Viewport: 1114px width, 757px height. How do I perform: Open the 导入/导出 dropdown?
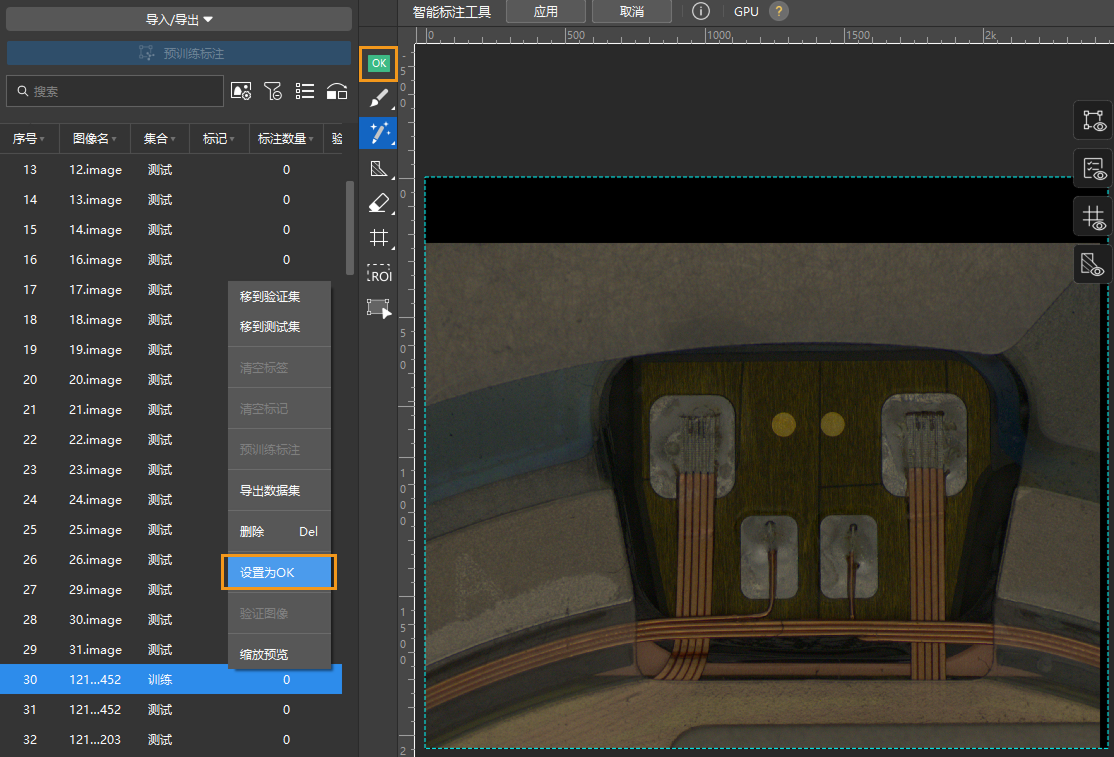point(179,19)
